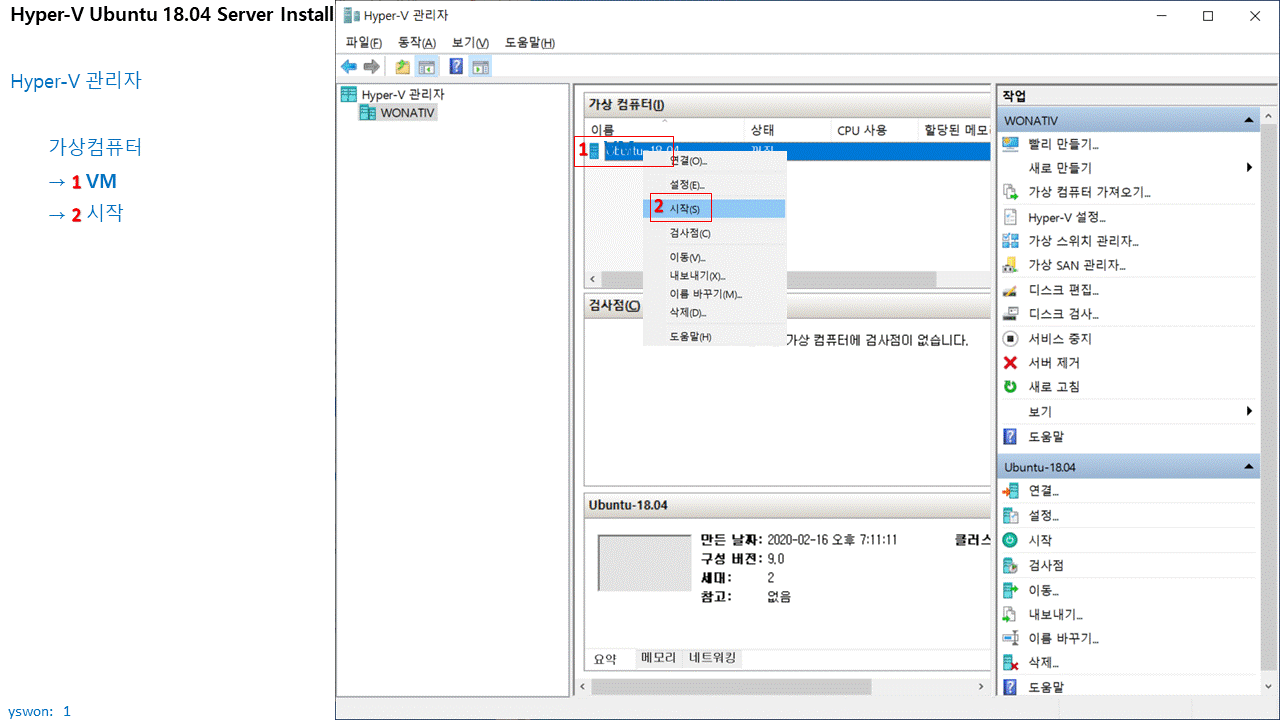The width and height of the screenshot is (1280, 720).
Task: Click the Back arrow toolbar icon
Action: [x=348, y=67]
